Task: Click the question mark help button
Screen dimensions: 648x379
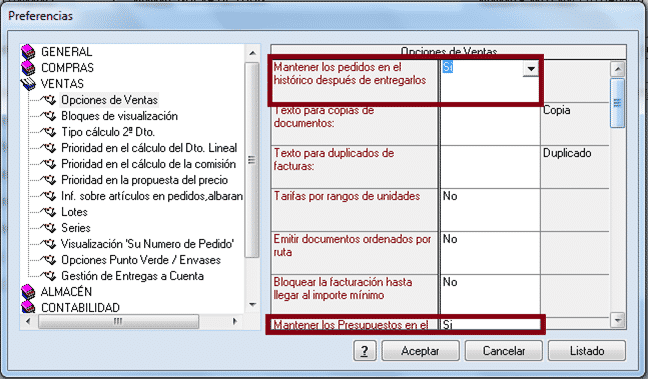Action: click(x=364, y=351)
